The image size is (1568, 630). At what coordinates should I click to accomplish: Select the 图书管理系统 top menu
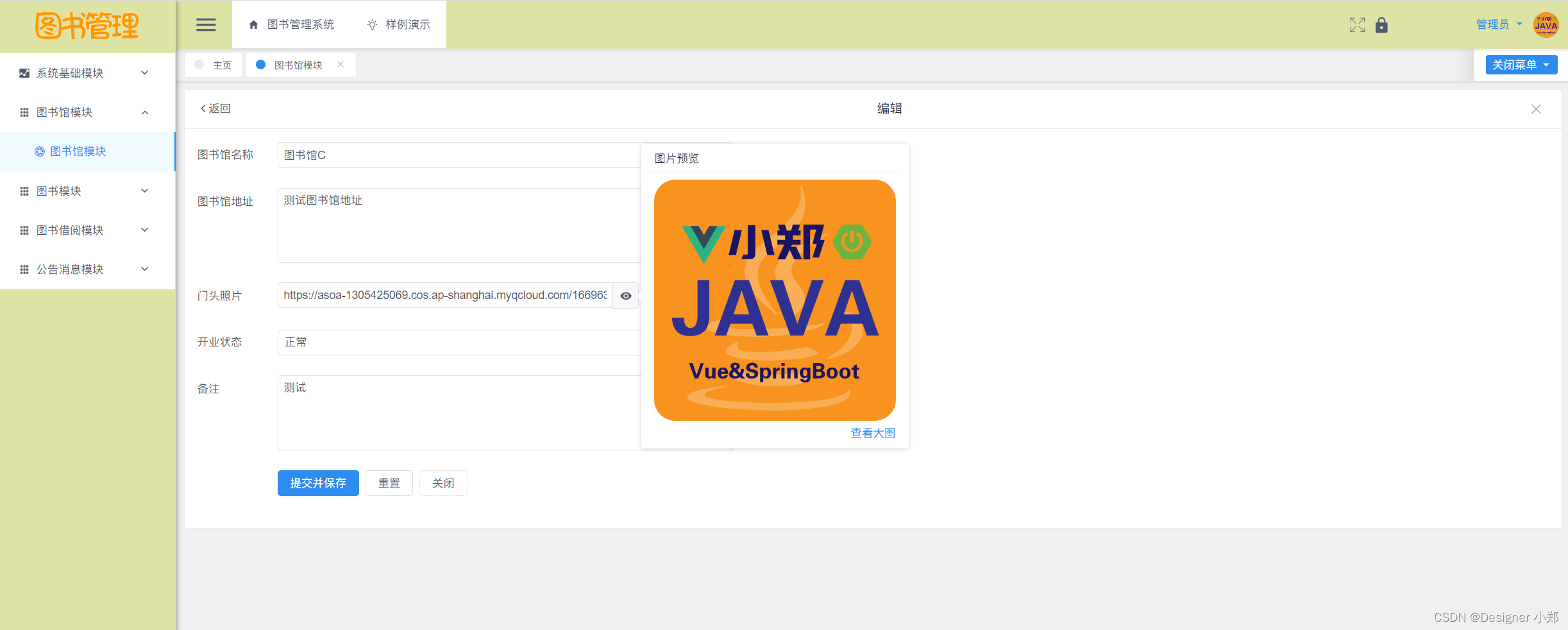coord(292,24)
